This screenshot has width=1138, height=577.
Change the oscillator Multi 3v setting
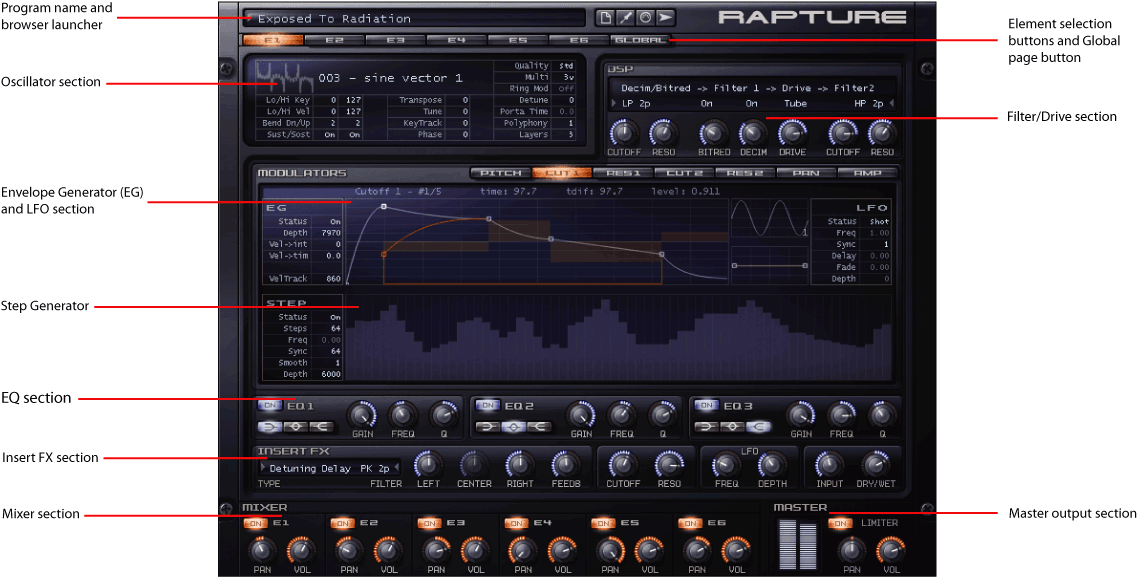pyautogui.click(x=565, y=76)
